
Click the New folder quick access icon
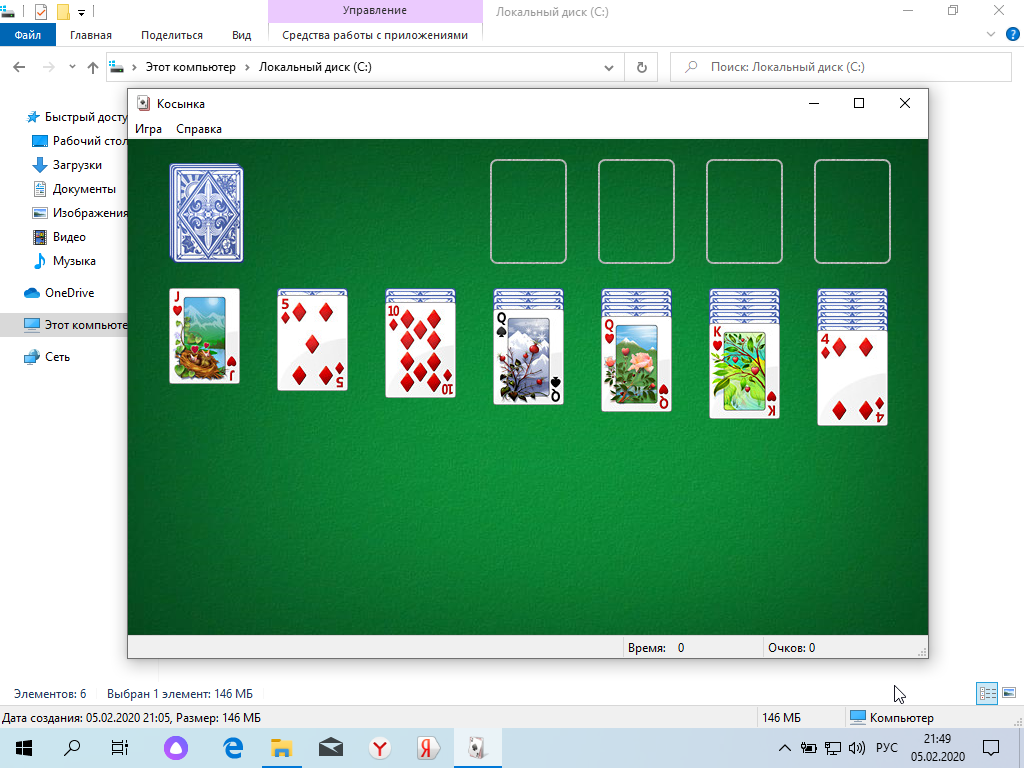(x=63, y=12)
